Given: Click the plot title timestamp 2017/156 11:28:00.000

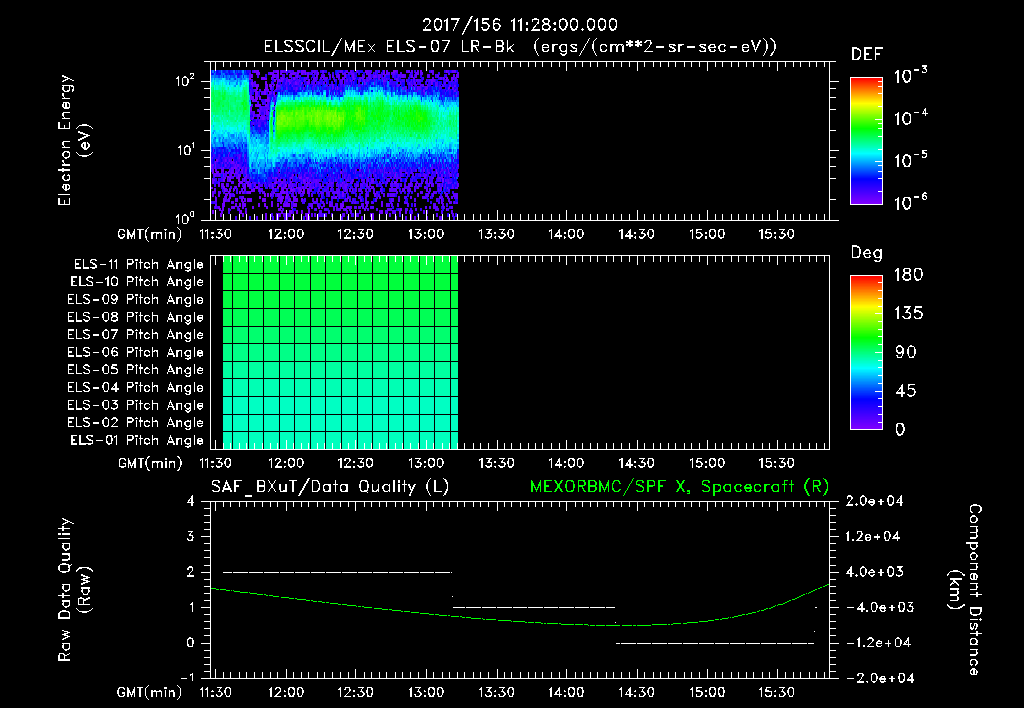Looking at the screenshot, I should point(520,25).
